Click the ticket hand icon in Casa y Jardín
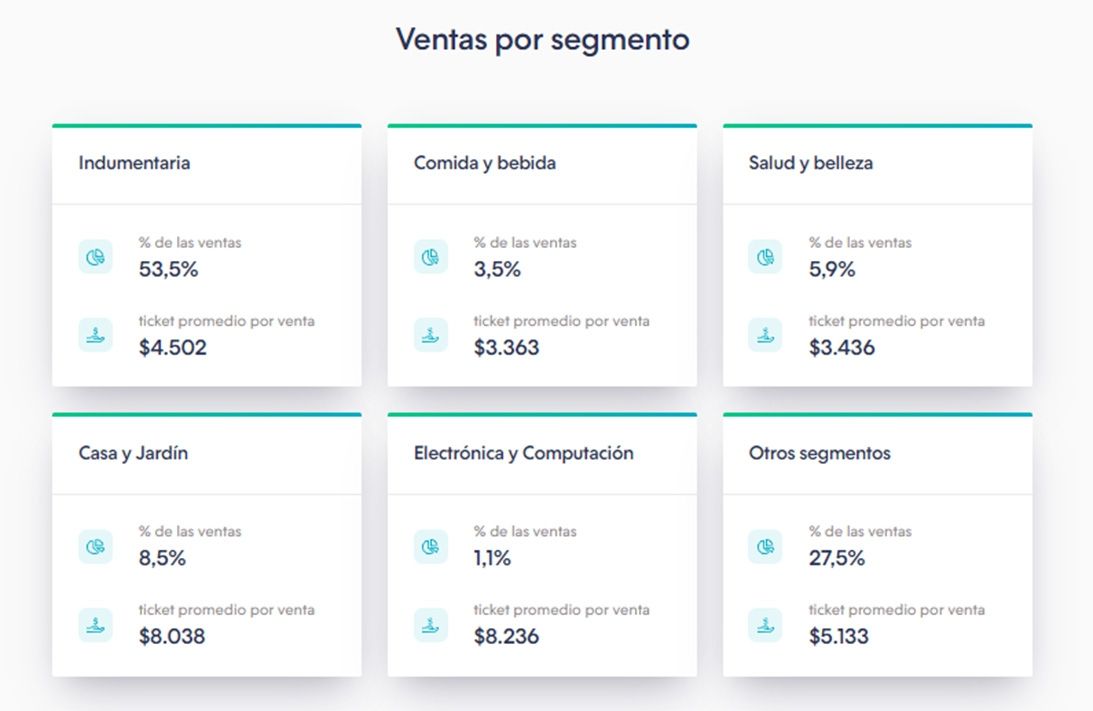The height and width of the screenshot is (711, 1093). (x=96, y=625)
